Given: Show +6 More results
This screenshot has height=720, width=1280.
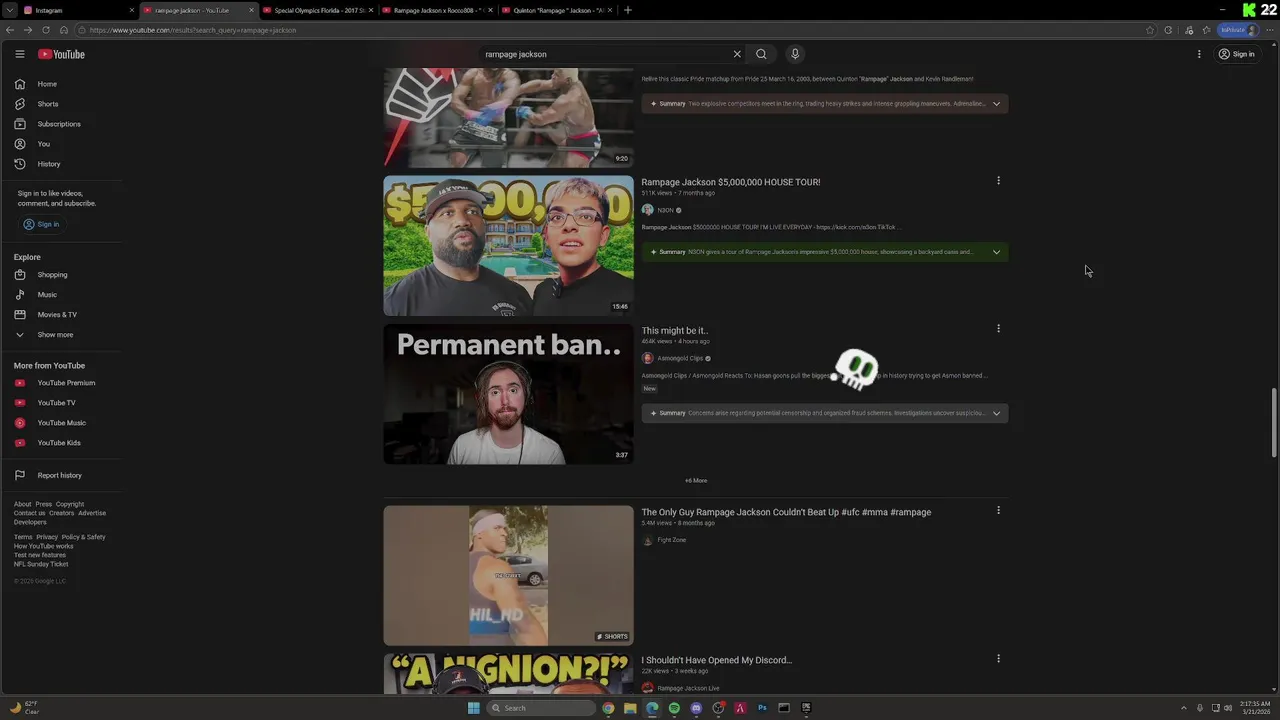Looking at the screenshot, I should click(x=696, y=481).
